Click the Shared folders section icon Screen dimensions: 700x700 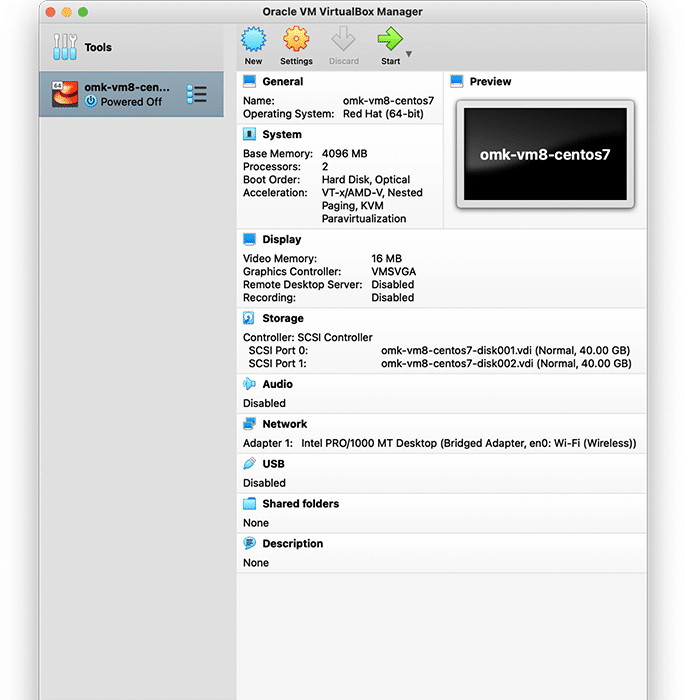[249, 504]
